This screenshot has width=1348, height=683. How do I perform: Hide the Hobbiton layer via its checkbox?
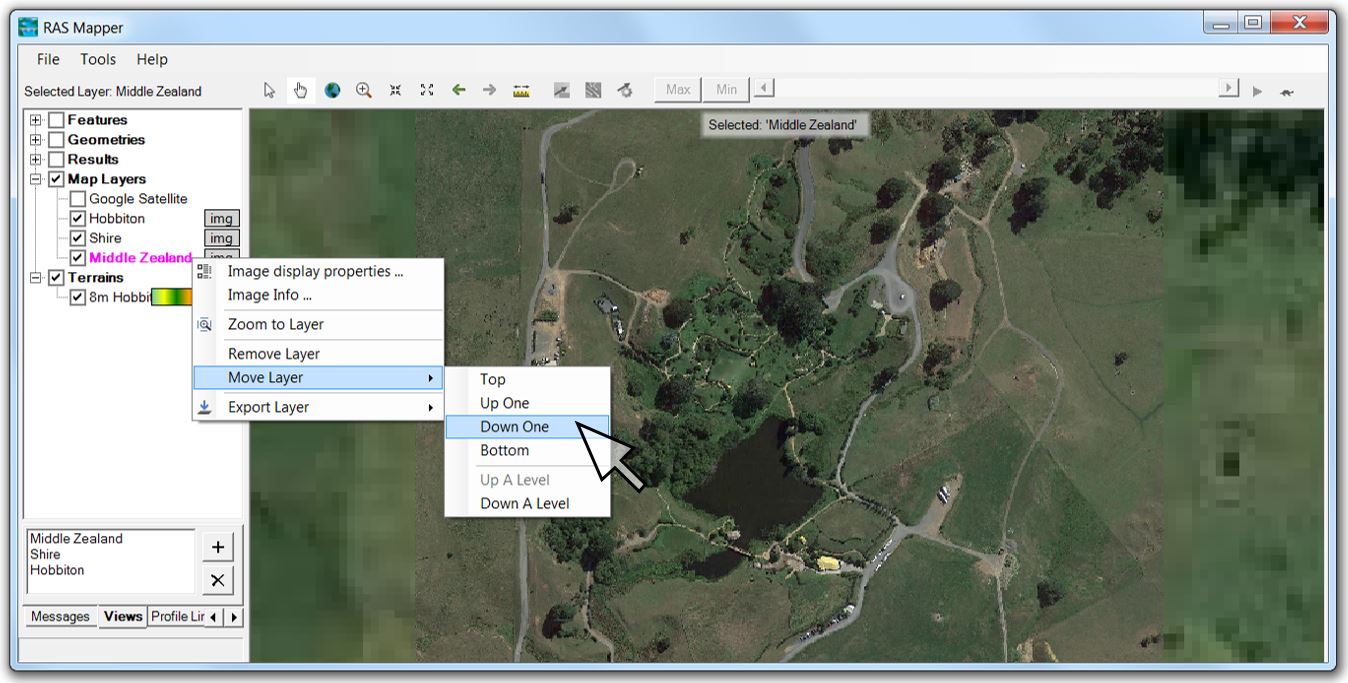click(x=78, y=218)
